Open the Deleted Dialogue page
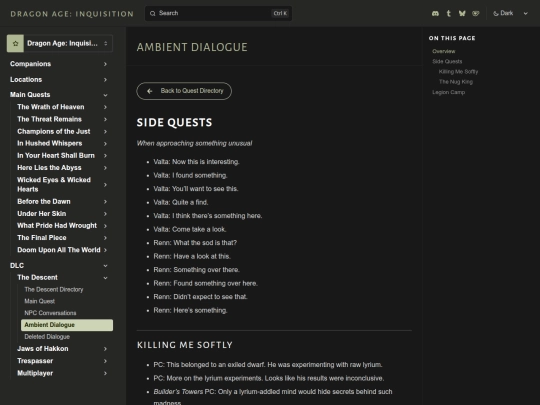Screen dimensions: 540x405 tap(47, 337)
